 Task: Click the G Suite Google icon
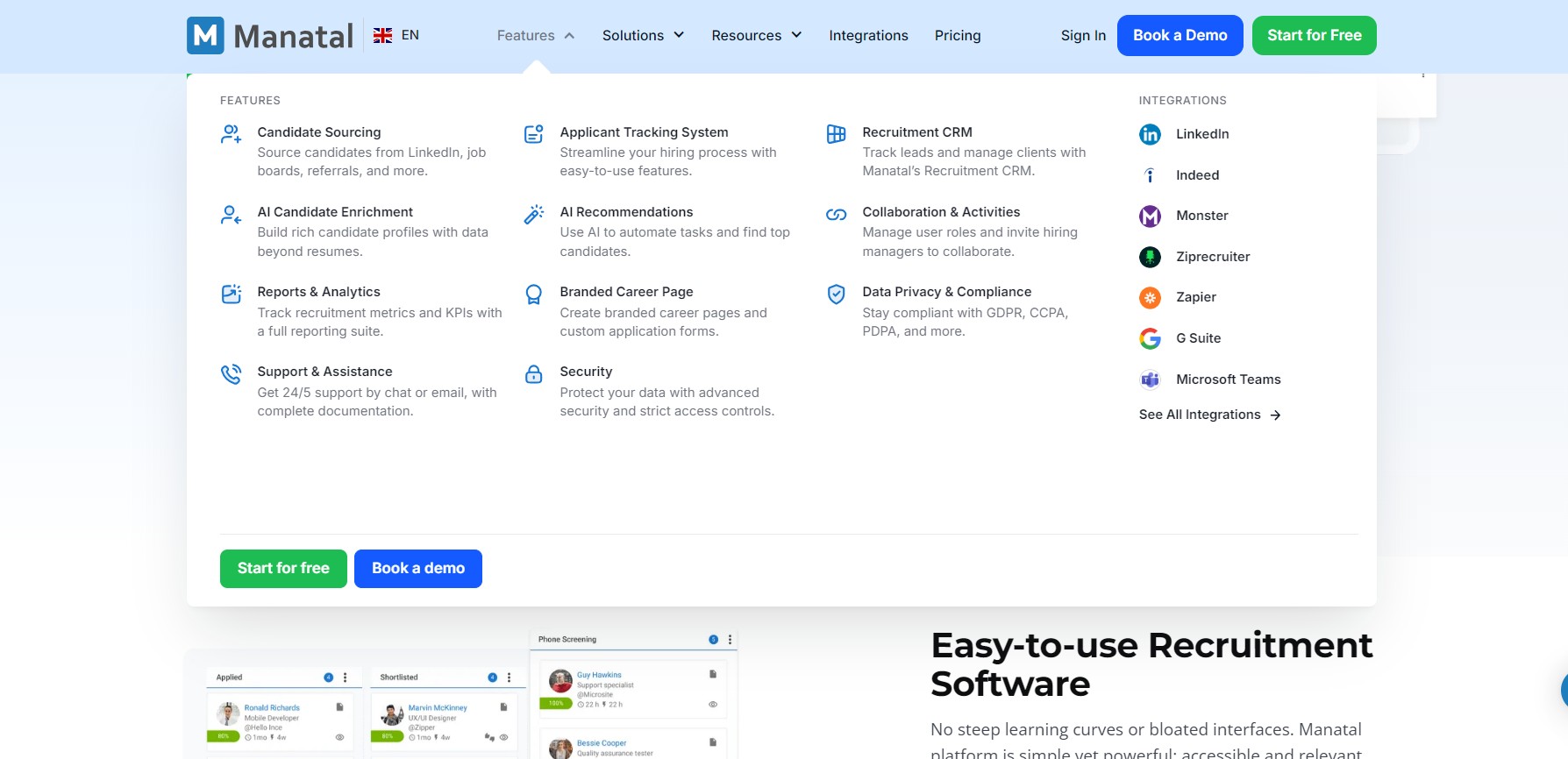click(1150, 338)
